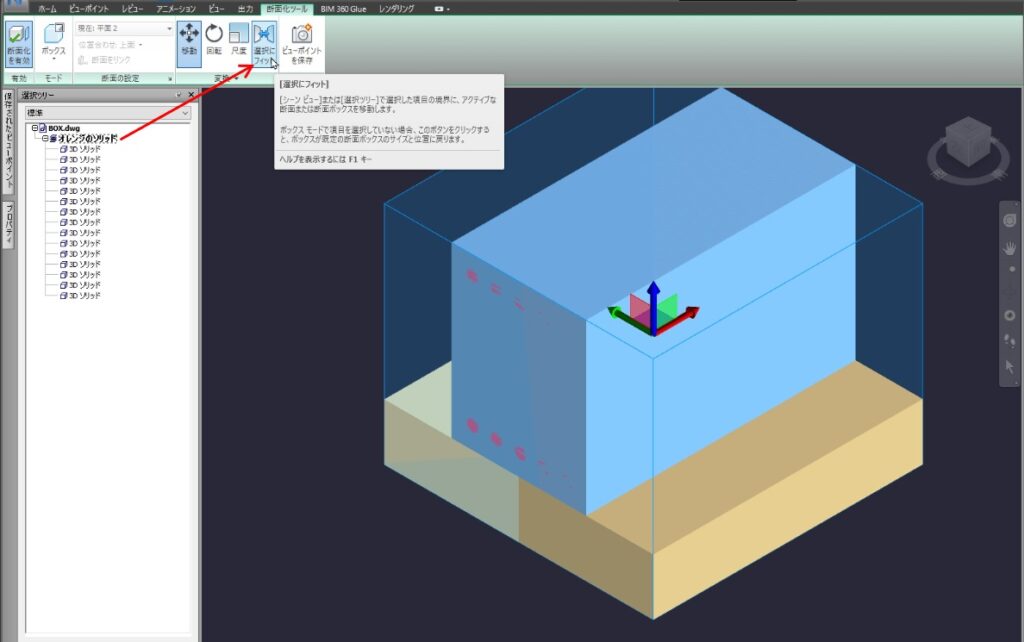This screenshot has width=1024, height=642.
Task: Click the 選択にフィット (Fit Selection) tool
Action: [x=264, y=42]
